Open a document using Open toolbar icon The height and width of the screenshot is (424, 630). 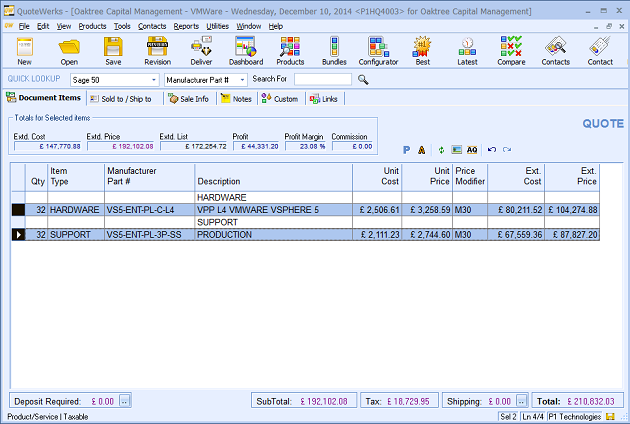[x=69, y=51]
